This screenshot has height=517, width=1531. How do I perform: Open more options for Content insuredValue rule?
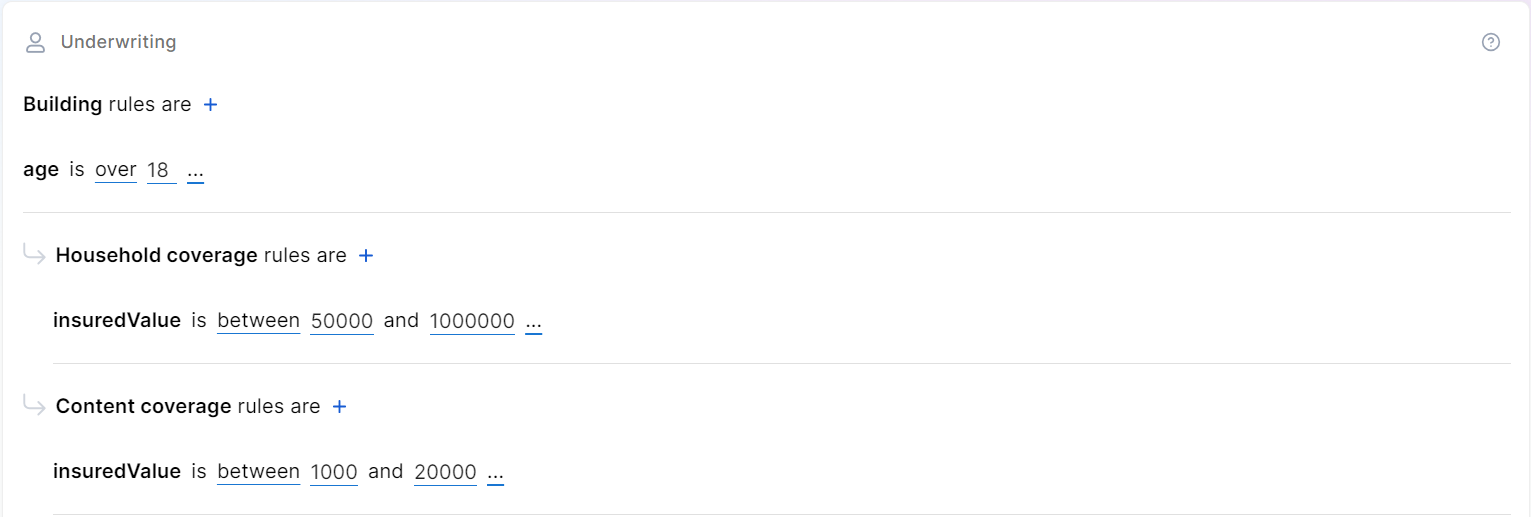(x=495, y=473)
